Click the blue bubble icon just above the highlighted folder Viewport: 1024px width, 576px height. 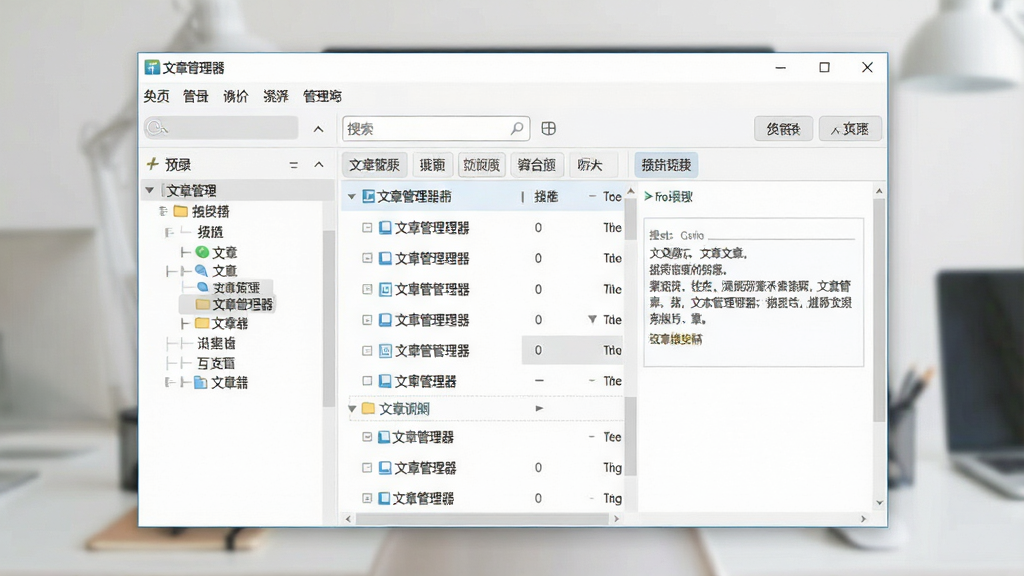point(202,287)
